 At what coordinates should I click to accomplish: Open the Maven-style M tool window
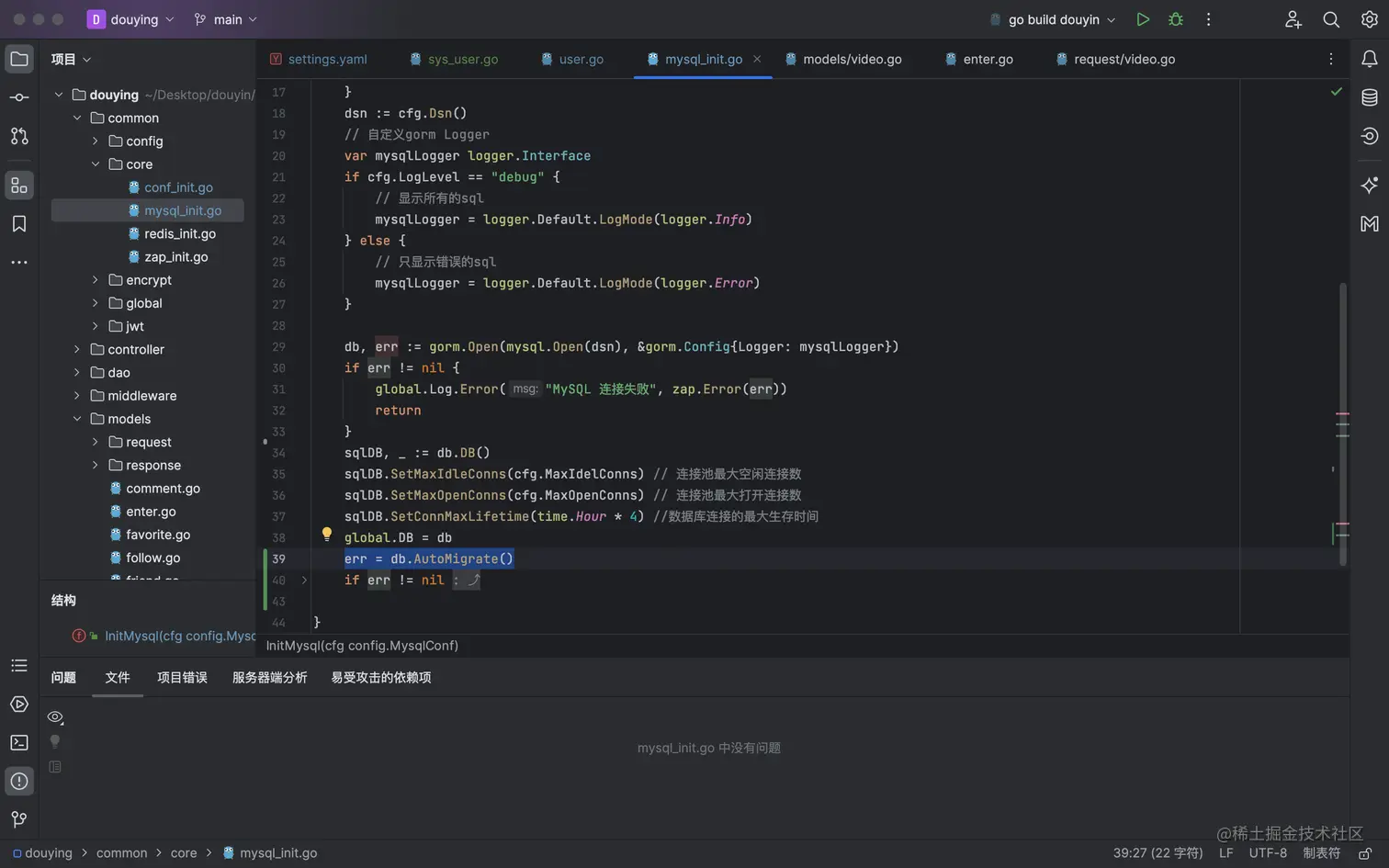pos(1370,224)
